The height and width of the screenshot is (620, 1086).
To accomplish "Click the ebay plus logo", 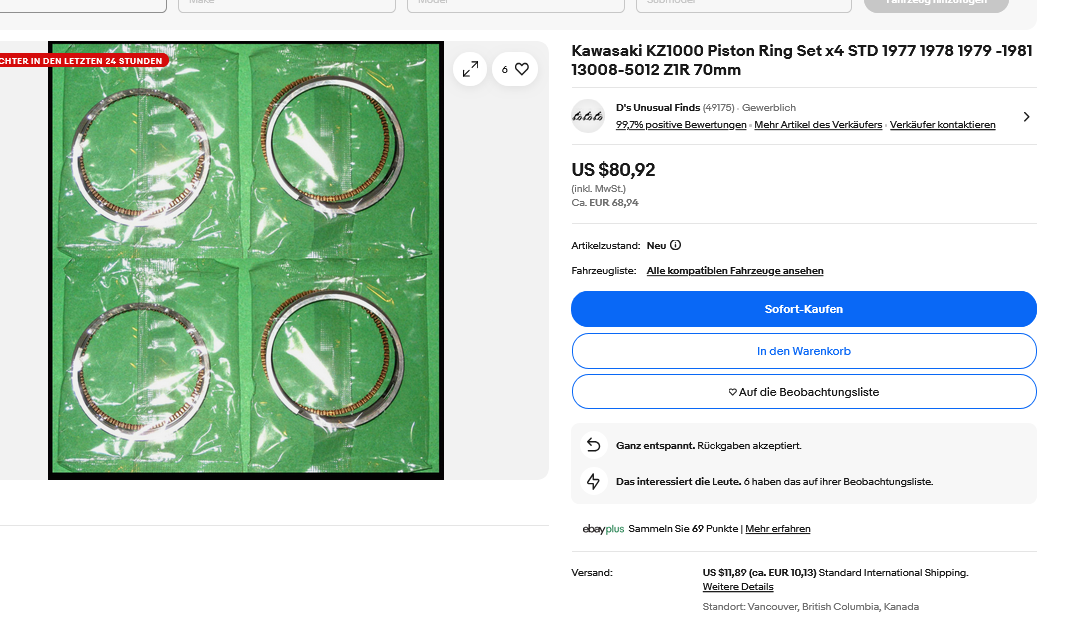I will [x=602, y=529].
